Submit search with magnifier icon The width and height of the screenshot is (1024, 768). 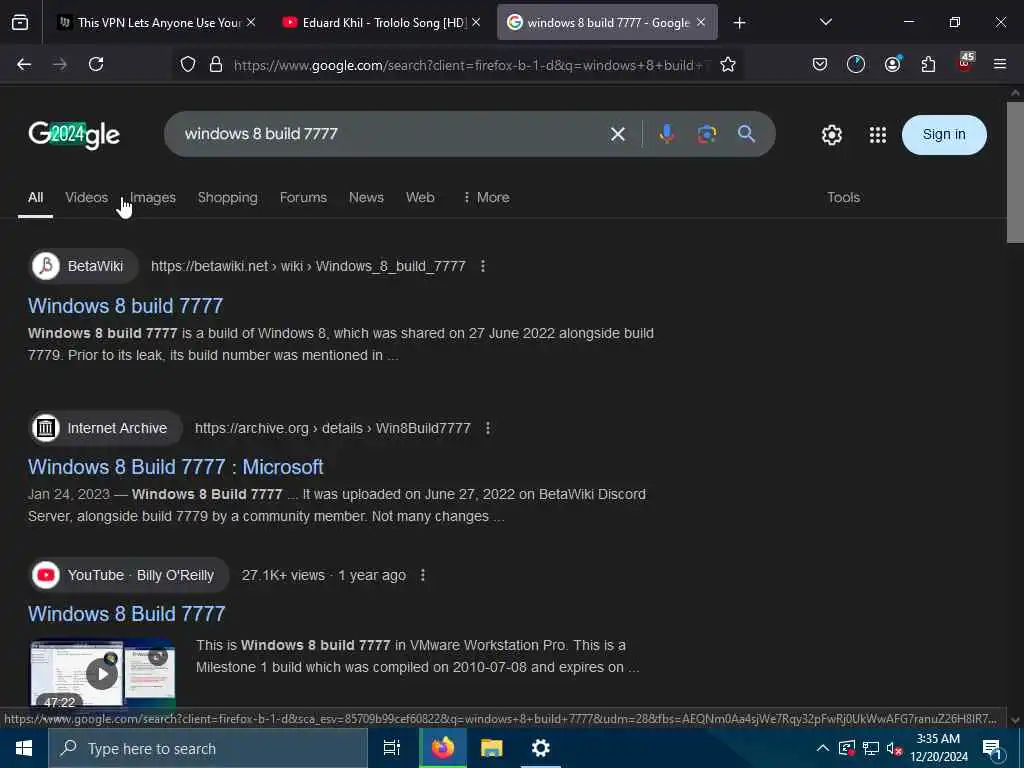pos(746,134)
